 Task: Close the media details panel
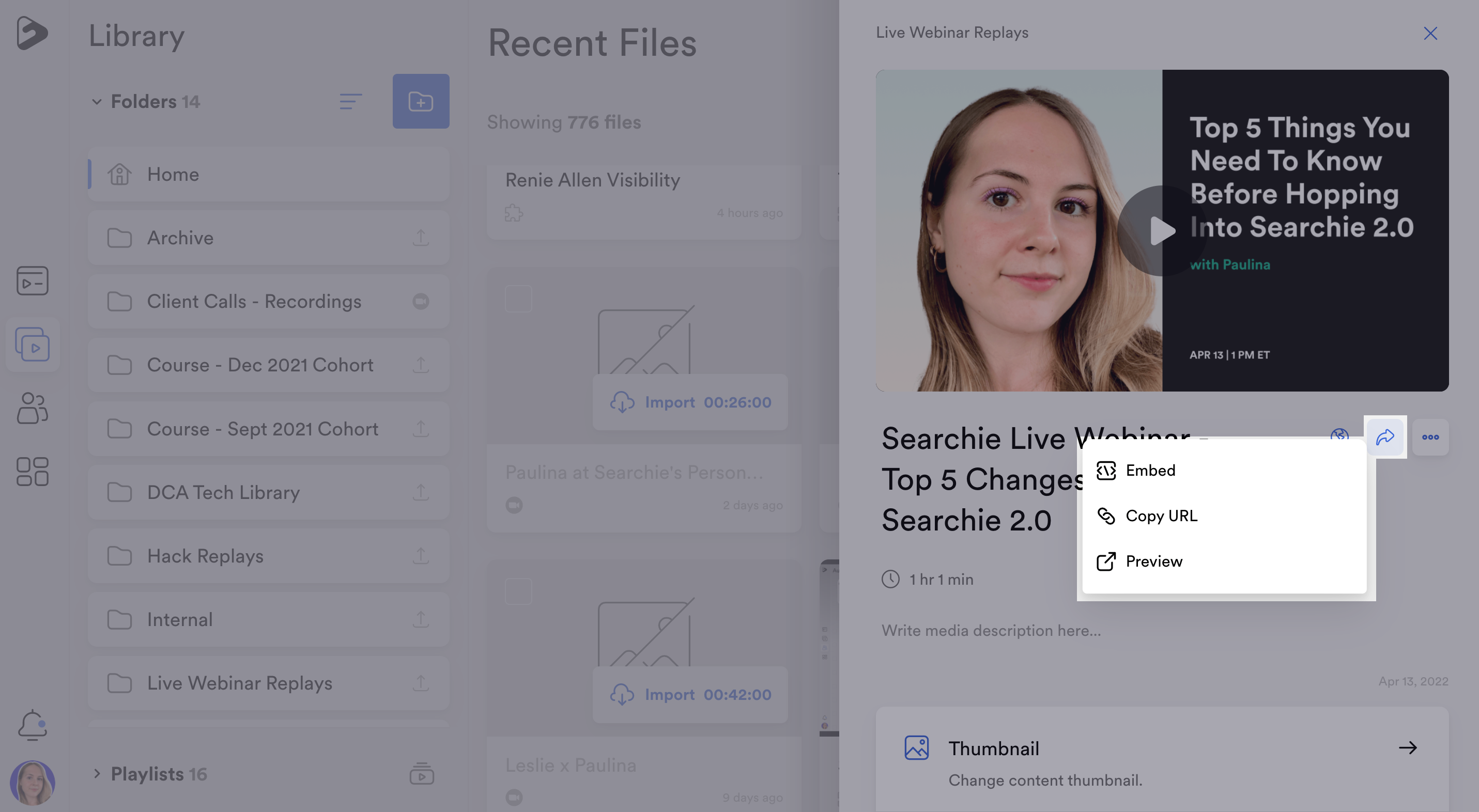1430,33
